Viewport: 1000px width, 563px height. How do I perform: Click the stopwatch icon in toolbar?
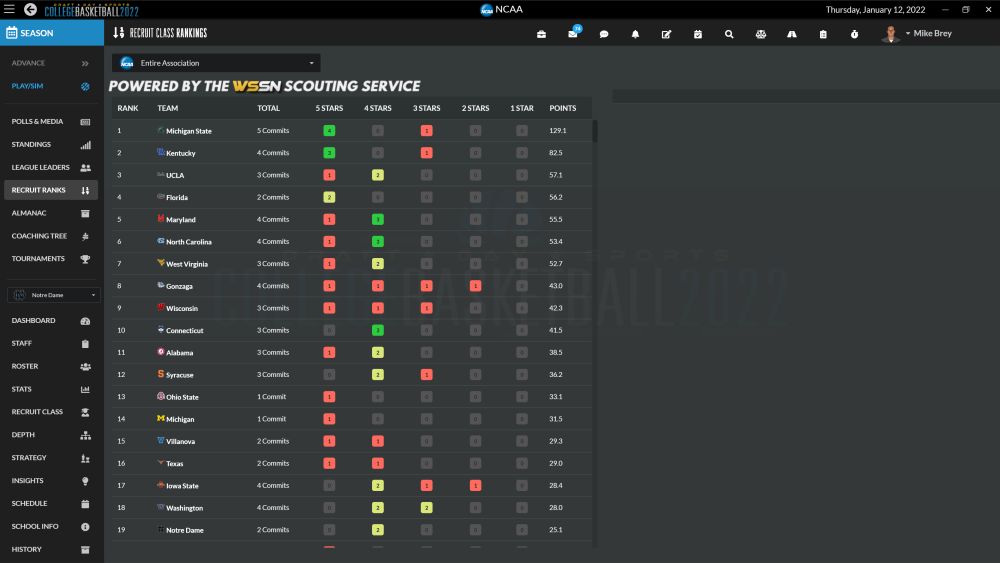coord(854,34)
